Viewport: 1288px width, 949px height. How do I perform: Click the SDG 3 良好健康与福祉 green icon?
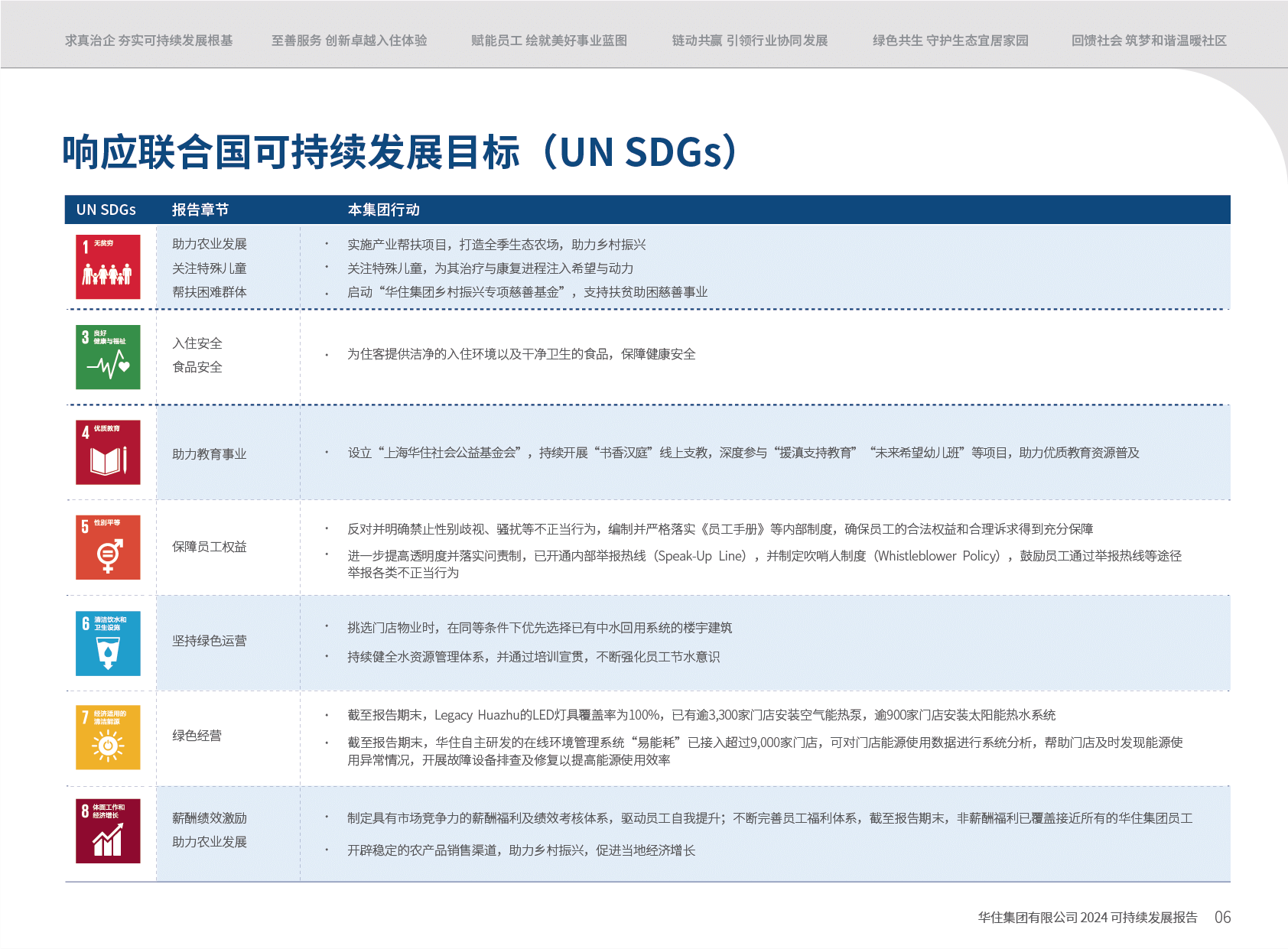pyautogui.click(x=108, y=357)
